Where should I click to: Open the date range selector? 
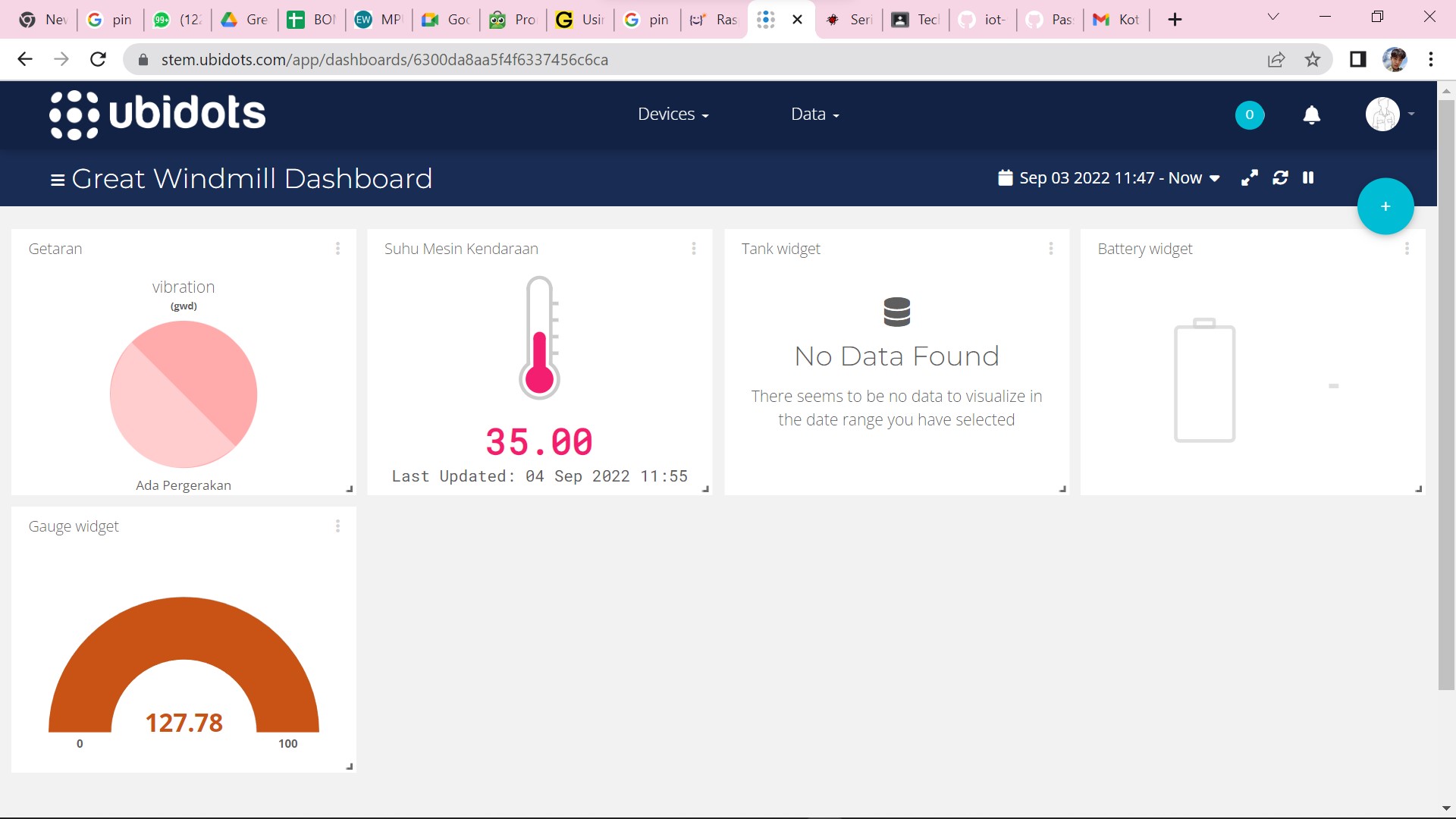coord(1109,178)
